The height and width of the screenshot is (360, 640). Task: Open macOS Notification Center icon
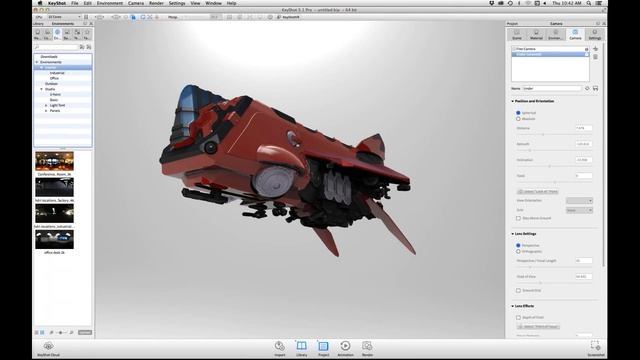[599, 3]
